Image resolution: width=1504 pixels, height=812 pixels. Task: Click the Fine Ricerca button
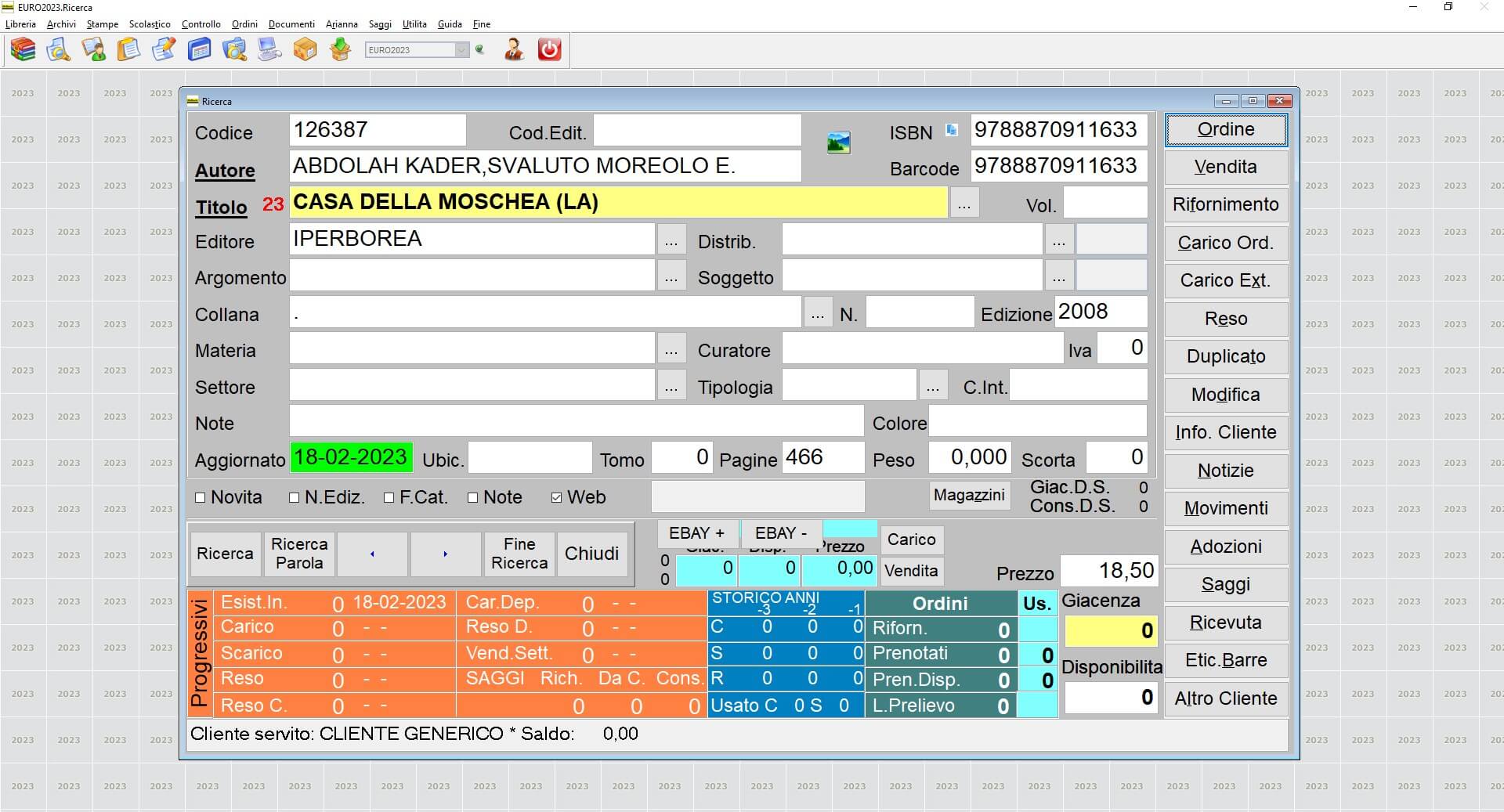519,554
